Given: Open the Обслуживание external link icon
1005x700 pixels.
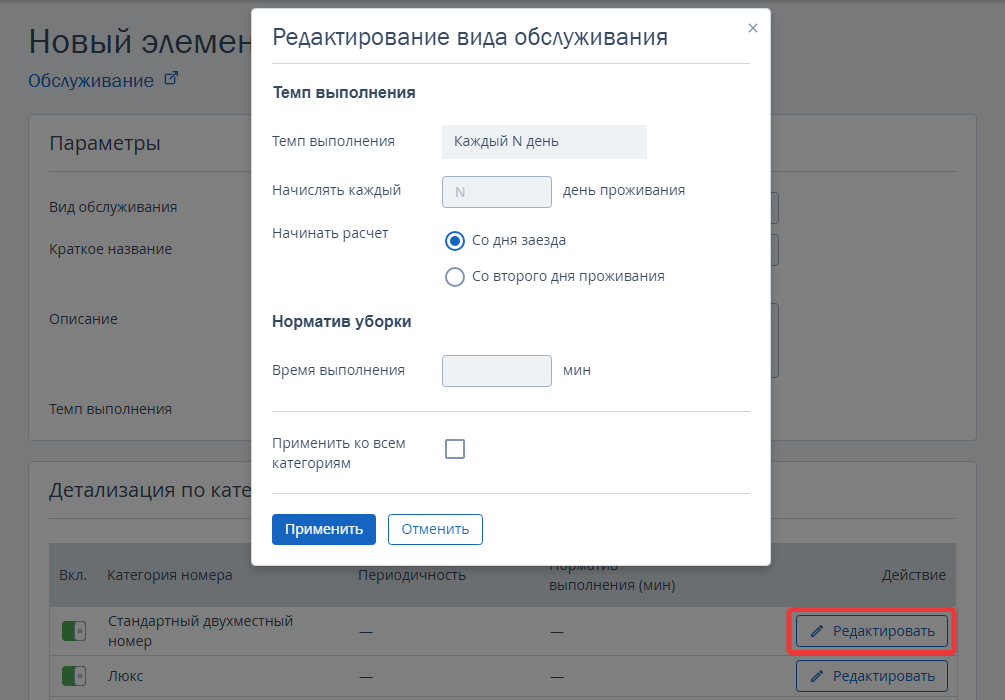Looking at the screenshot, I should pos(171,79).
